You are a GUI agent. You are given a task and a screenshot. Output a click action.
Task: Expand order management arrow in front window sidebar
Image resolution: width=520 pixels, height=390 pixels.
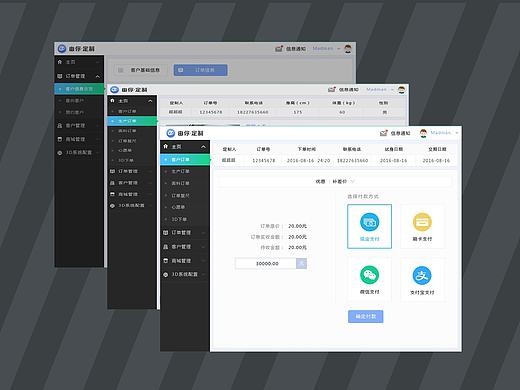(x=203, y=233)
